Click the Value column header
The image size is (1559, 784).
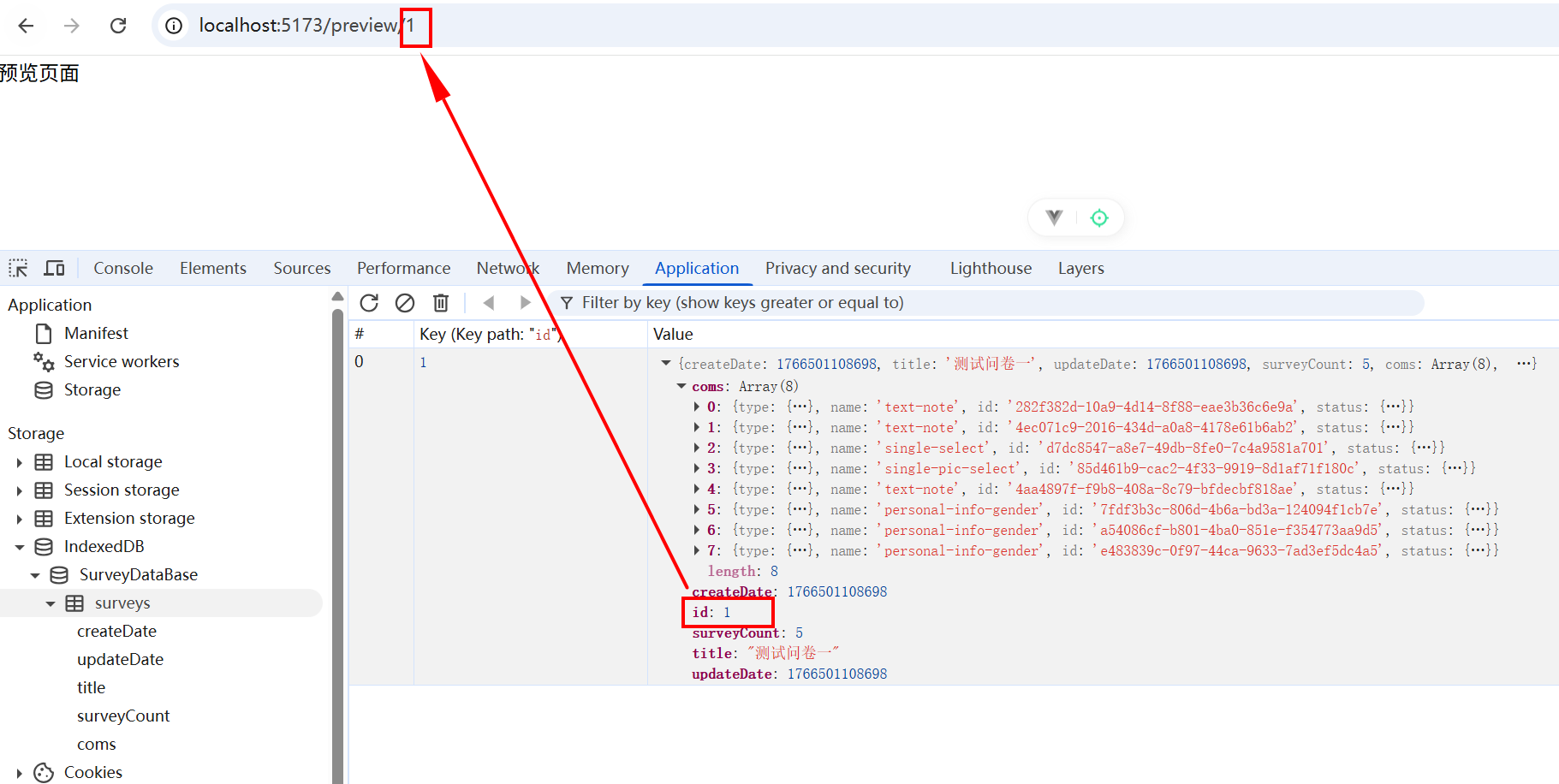(1103, 334)
